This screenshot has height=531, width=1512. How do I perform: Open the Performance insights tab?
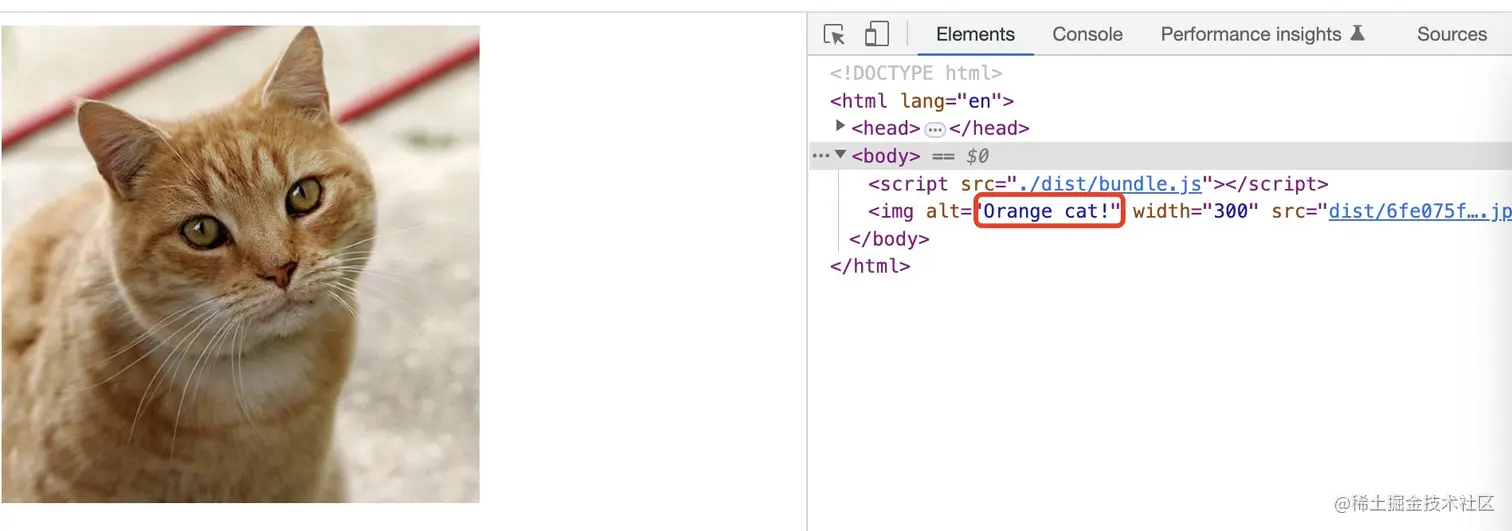coord(1262,34)
